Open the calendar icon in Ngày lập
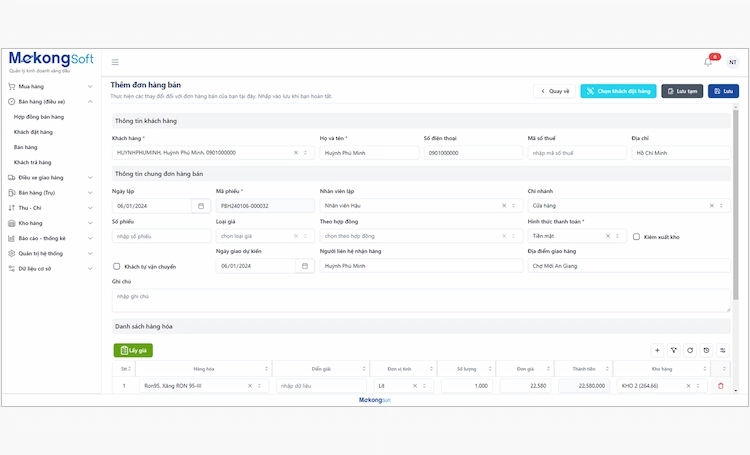 click(201, 206)
